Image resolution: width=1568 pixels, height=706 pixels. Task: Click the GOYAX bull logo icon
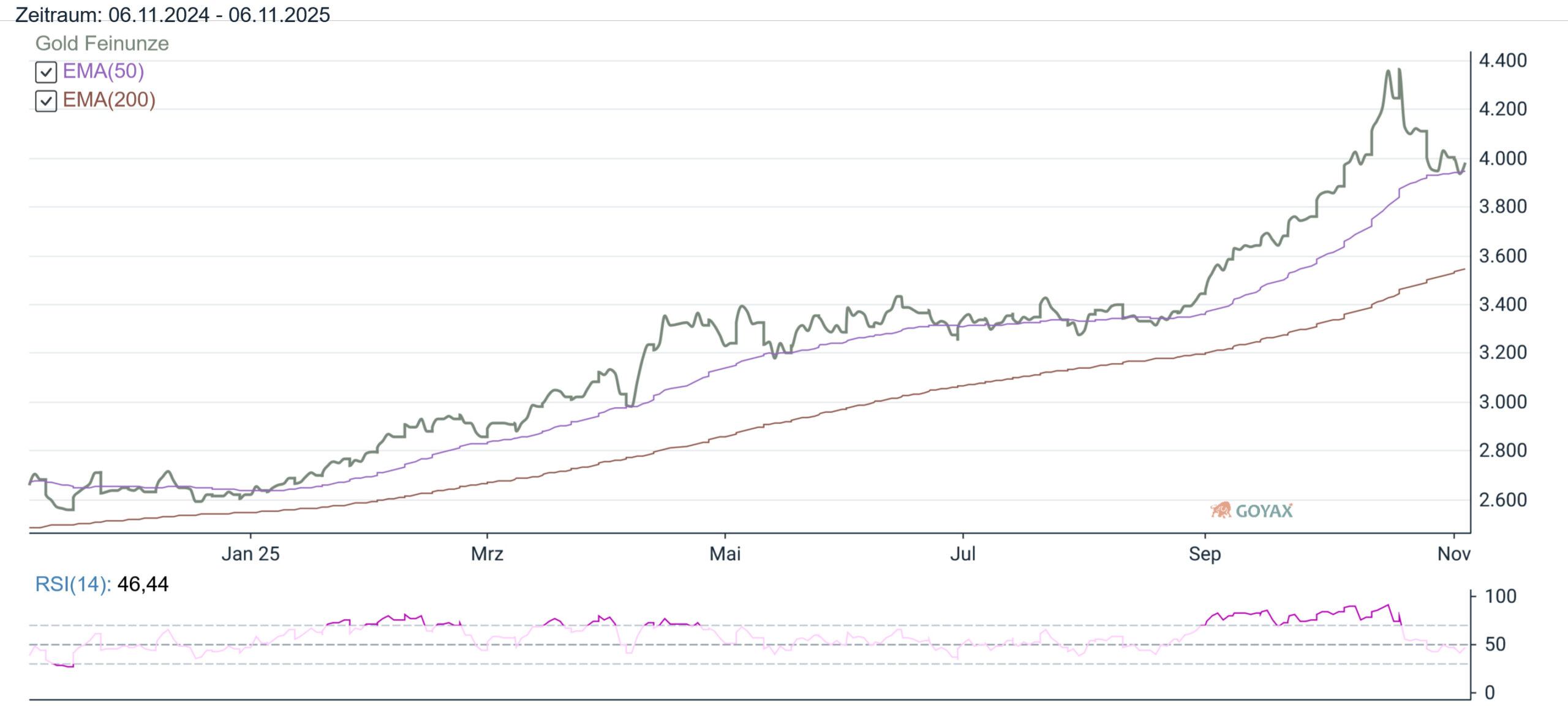click(1220, 511)
